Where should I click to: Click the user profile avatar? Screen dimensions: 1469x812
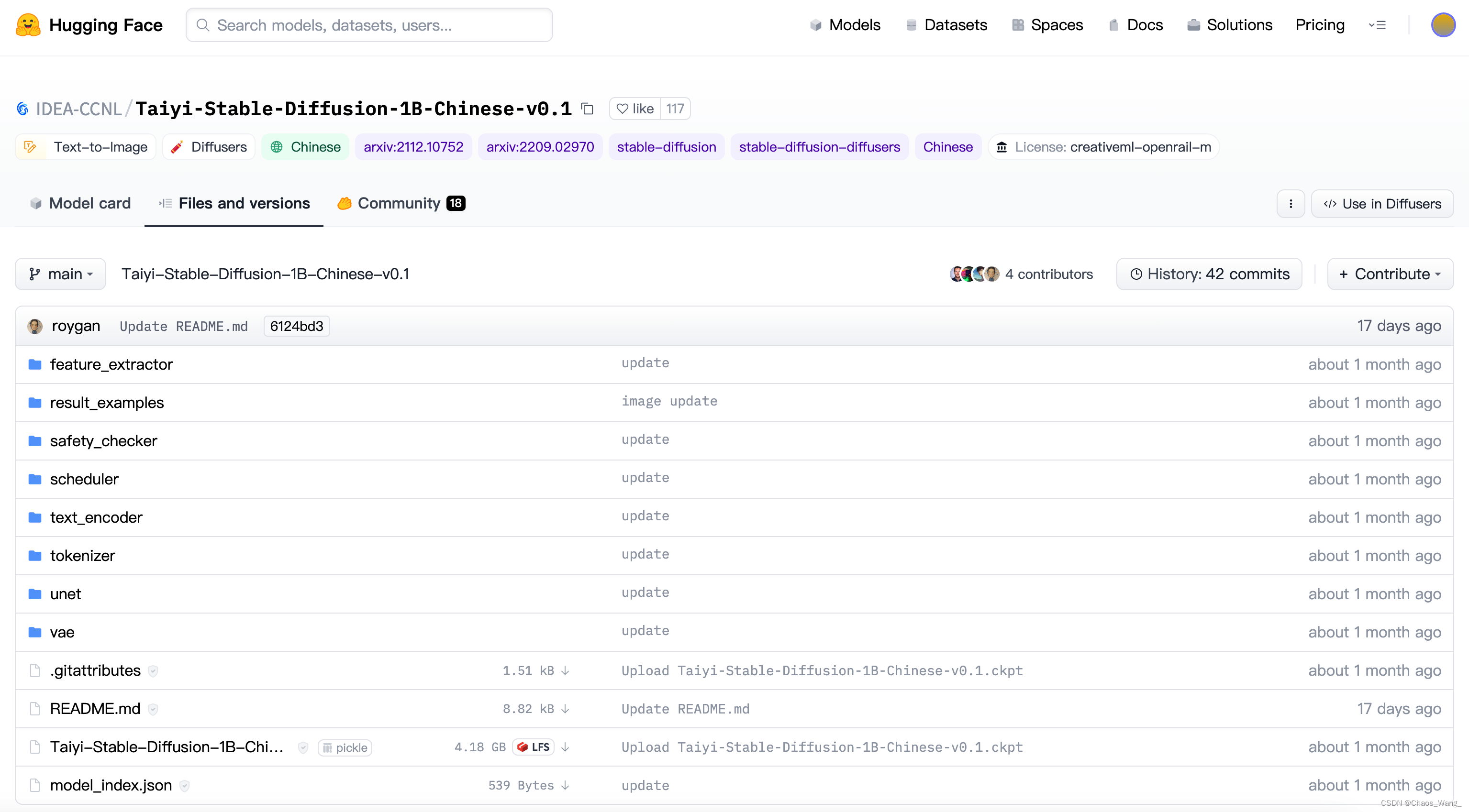pyautogui.click(x=1443, y=25)
